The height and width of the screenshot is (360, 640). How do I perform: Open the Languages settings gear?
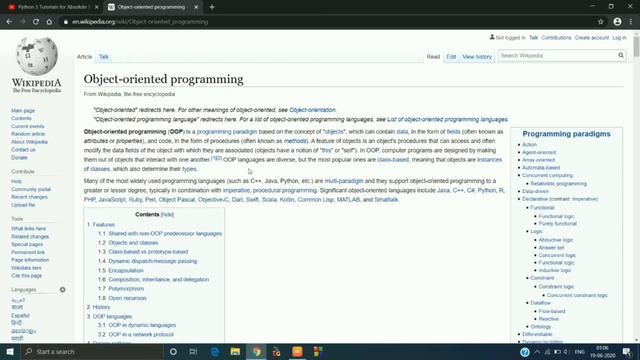[x=62, y=290]
